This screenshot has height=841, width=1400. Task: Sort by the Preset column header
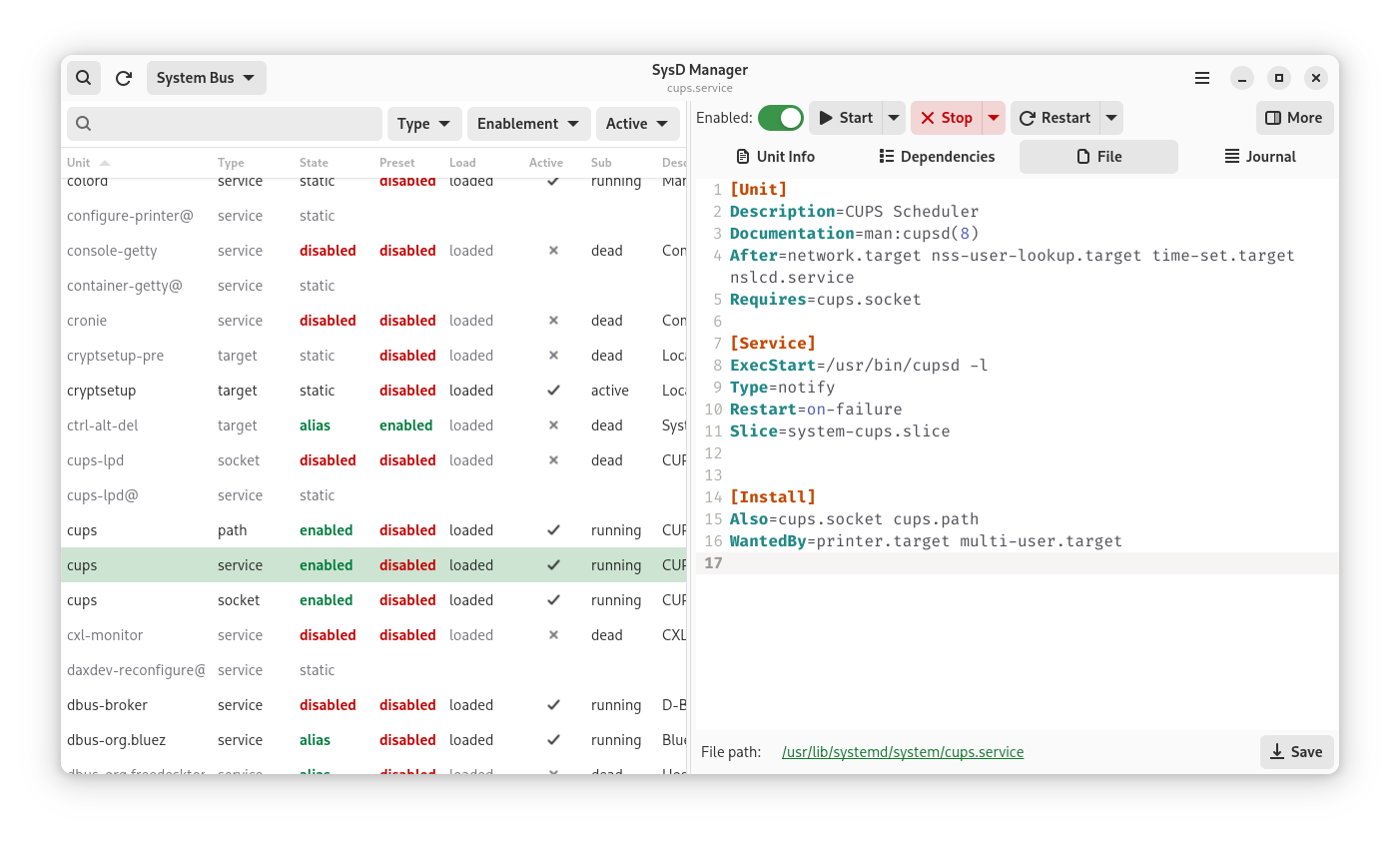(x=396, y=163)
